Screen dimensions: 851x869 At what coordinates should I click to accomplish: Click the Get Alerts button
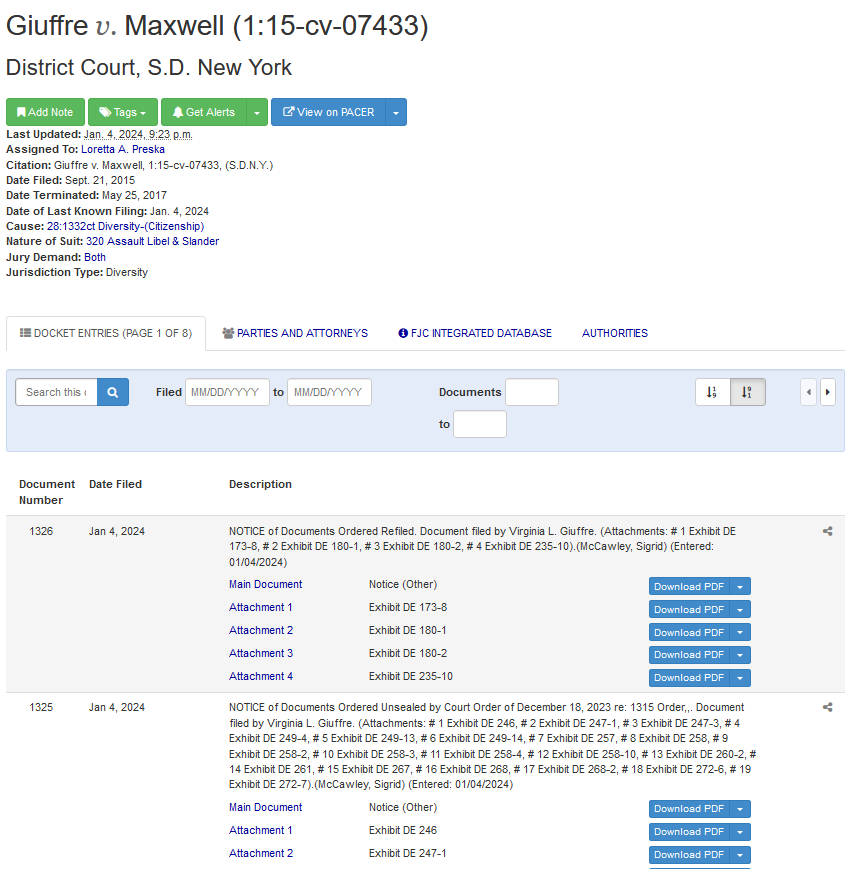[203, 112]
